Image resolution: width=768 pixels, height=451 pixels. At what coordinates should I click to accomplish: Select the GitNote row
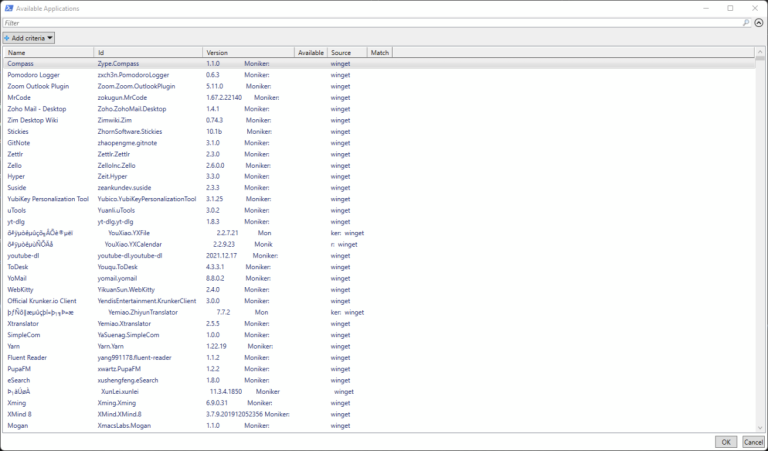(x=380, y=143)
